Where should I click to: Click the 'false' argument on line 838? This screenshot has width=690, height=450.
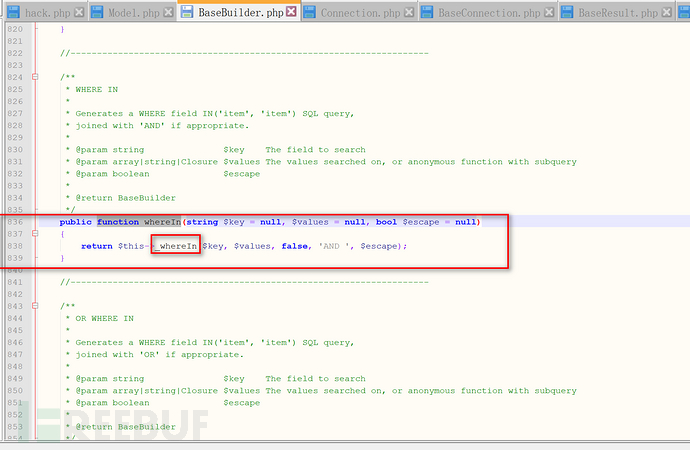(294, 246)
